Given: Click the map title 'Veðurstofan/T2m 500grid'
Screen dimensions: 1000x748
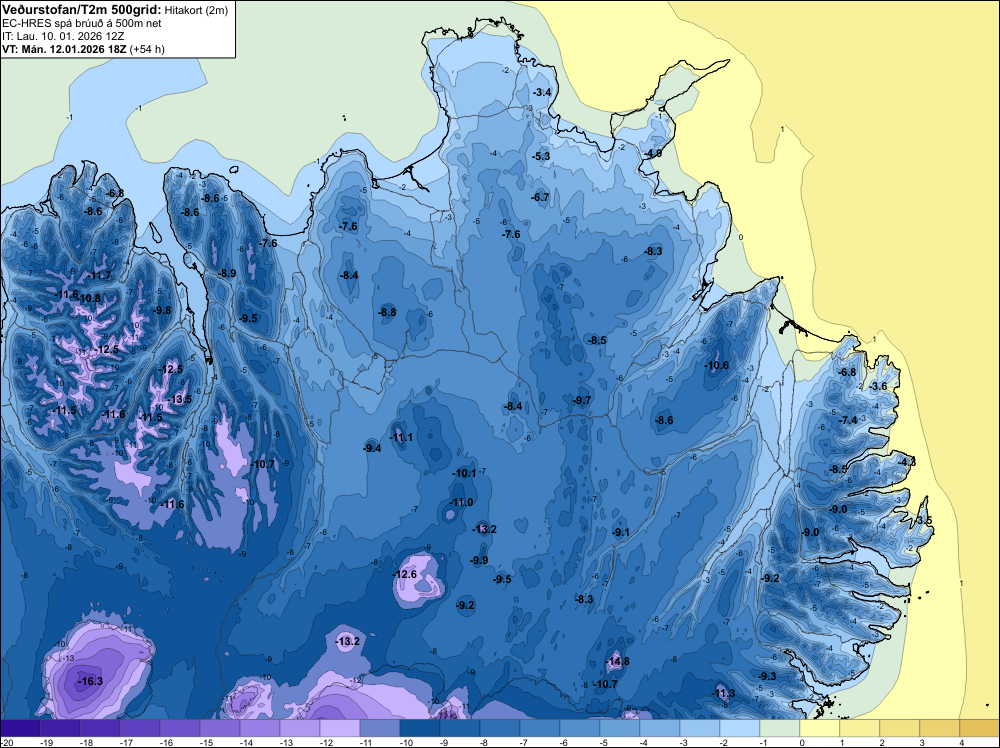Looking at the screenshot, I should click(x=80, y=9).
